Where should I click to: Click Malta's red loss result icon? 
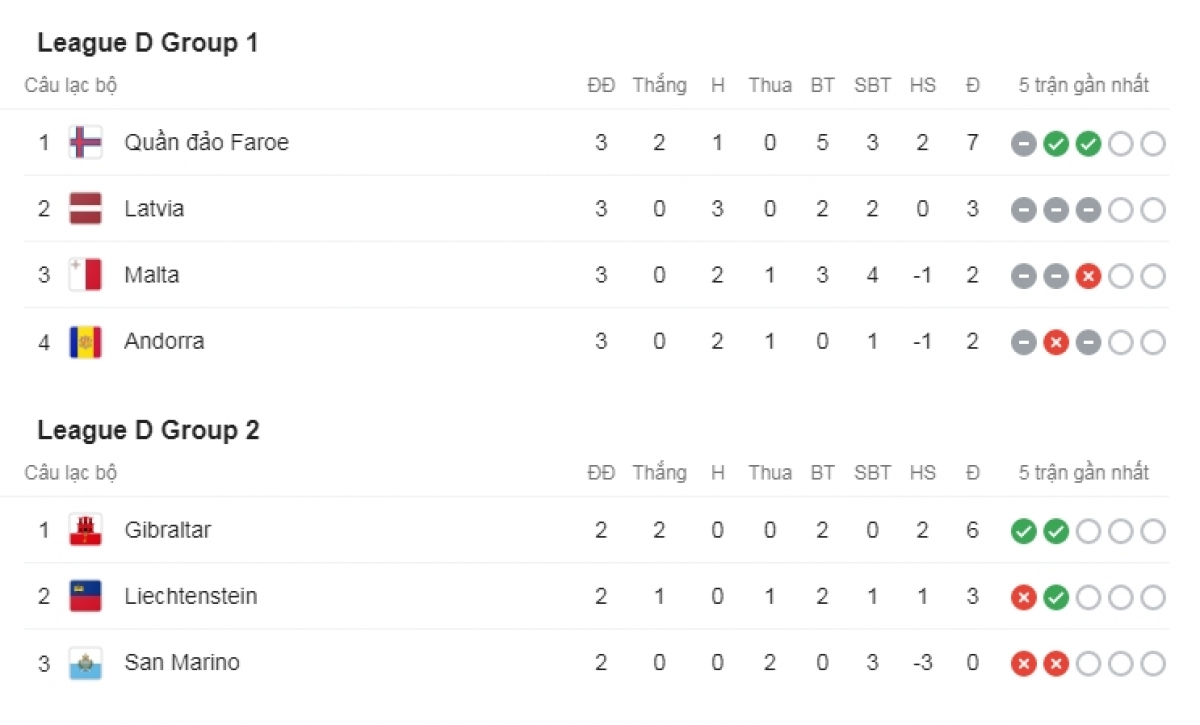click(1088, 276)
